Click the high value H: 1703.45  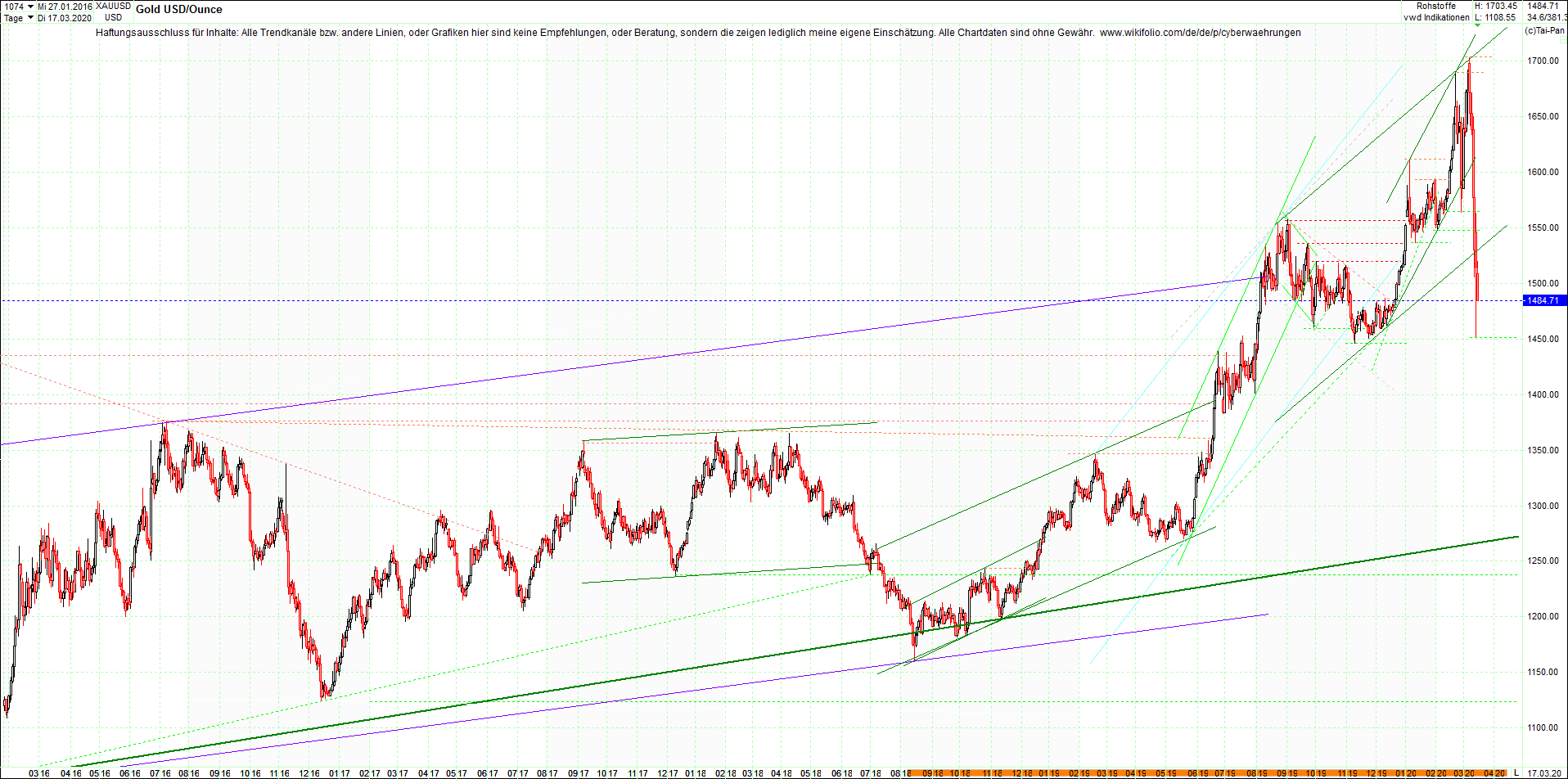[1496, 7]
